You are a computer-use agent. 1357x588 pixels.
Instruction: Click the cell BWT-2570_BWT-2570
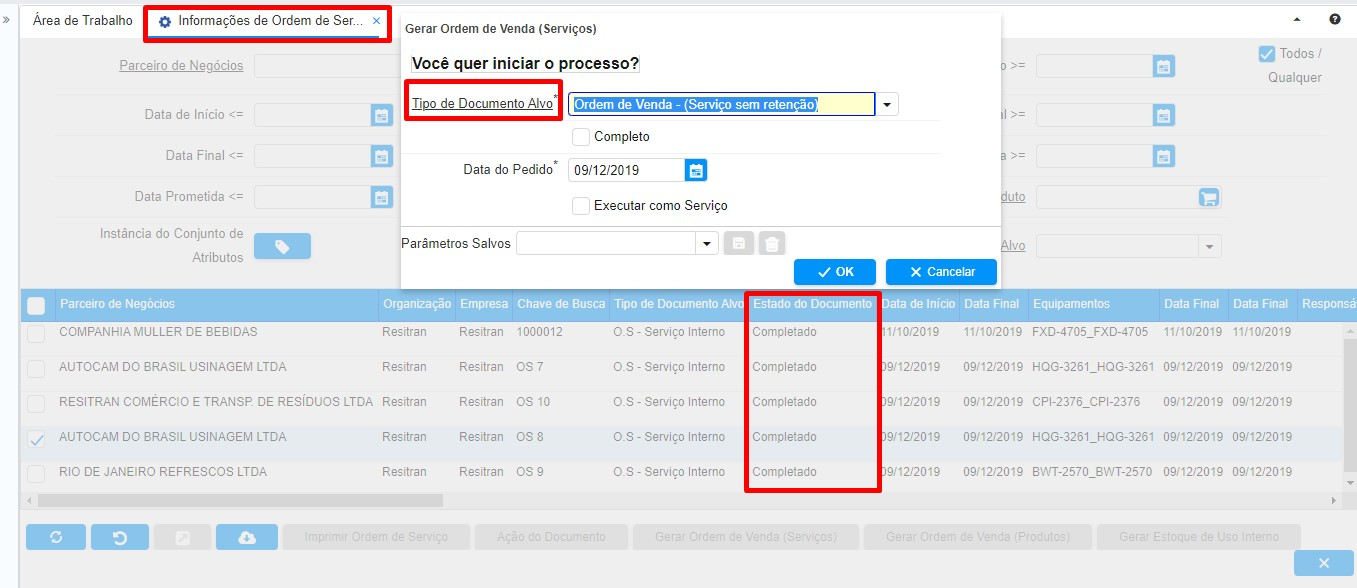click(x=1092, y=472)
